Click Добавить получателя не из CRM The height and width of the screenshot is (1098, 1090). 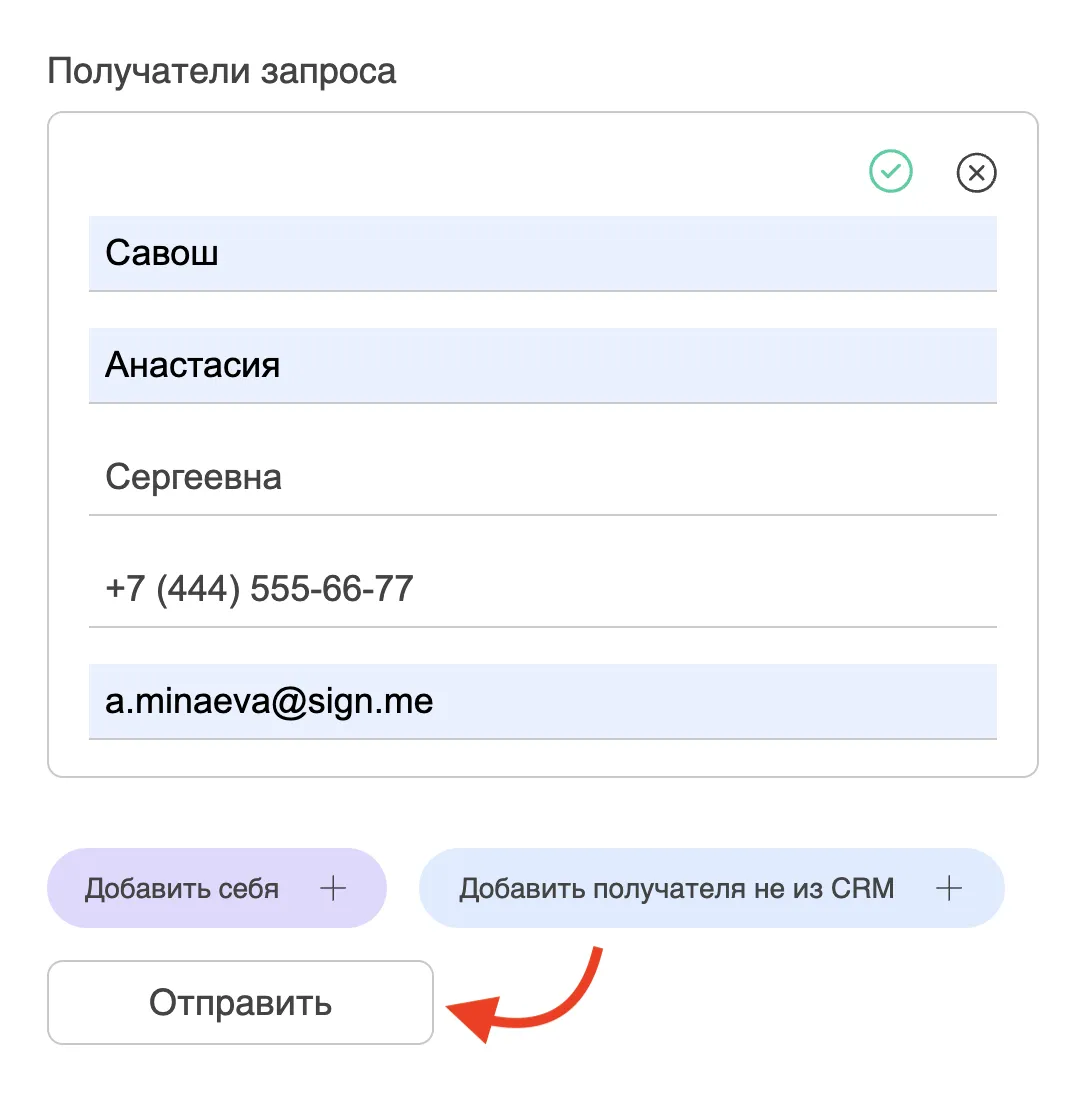711,888
